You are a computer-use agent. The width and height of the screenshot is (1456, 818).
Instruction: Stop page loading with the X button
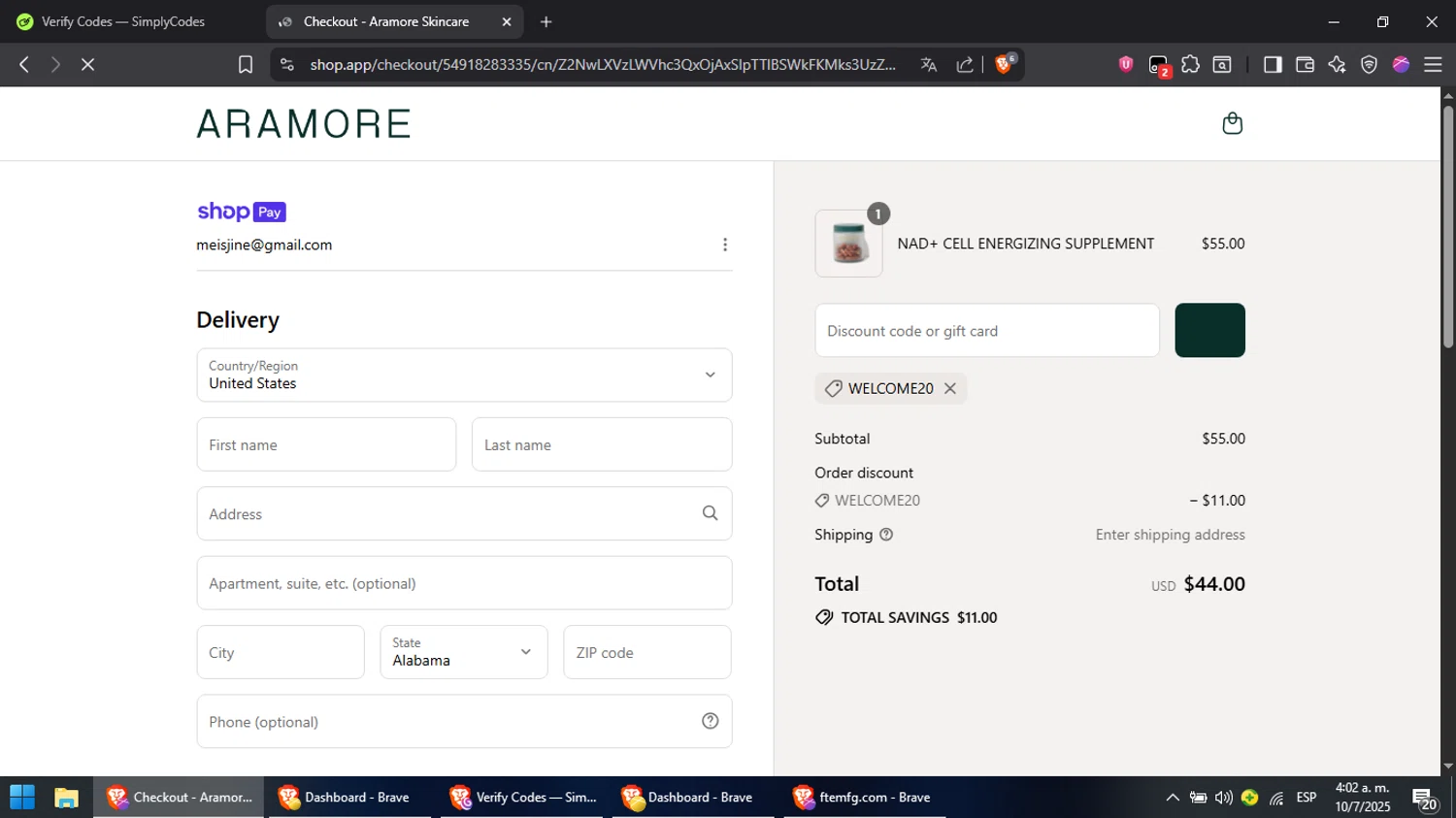point(87,64)
